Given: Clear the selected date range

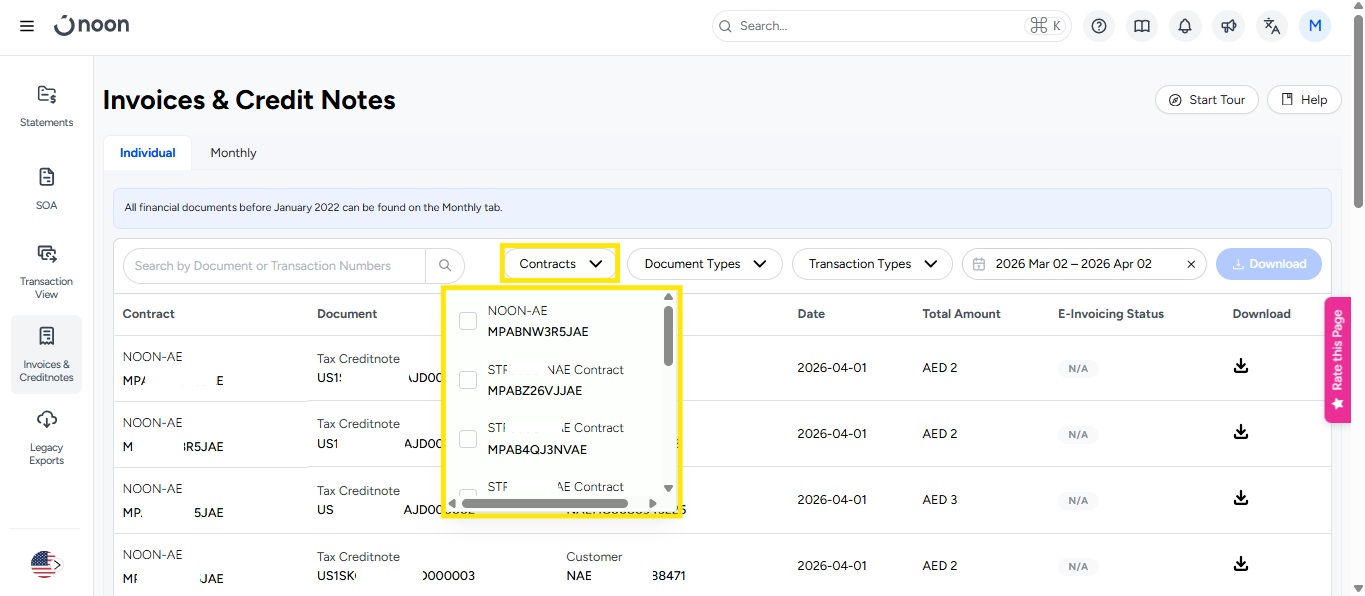Looking at the screenshot, I should coord(1190,264).
